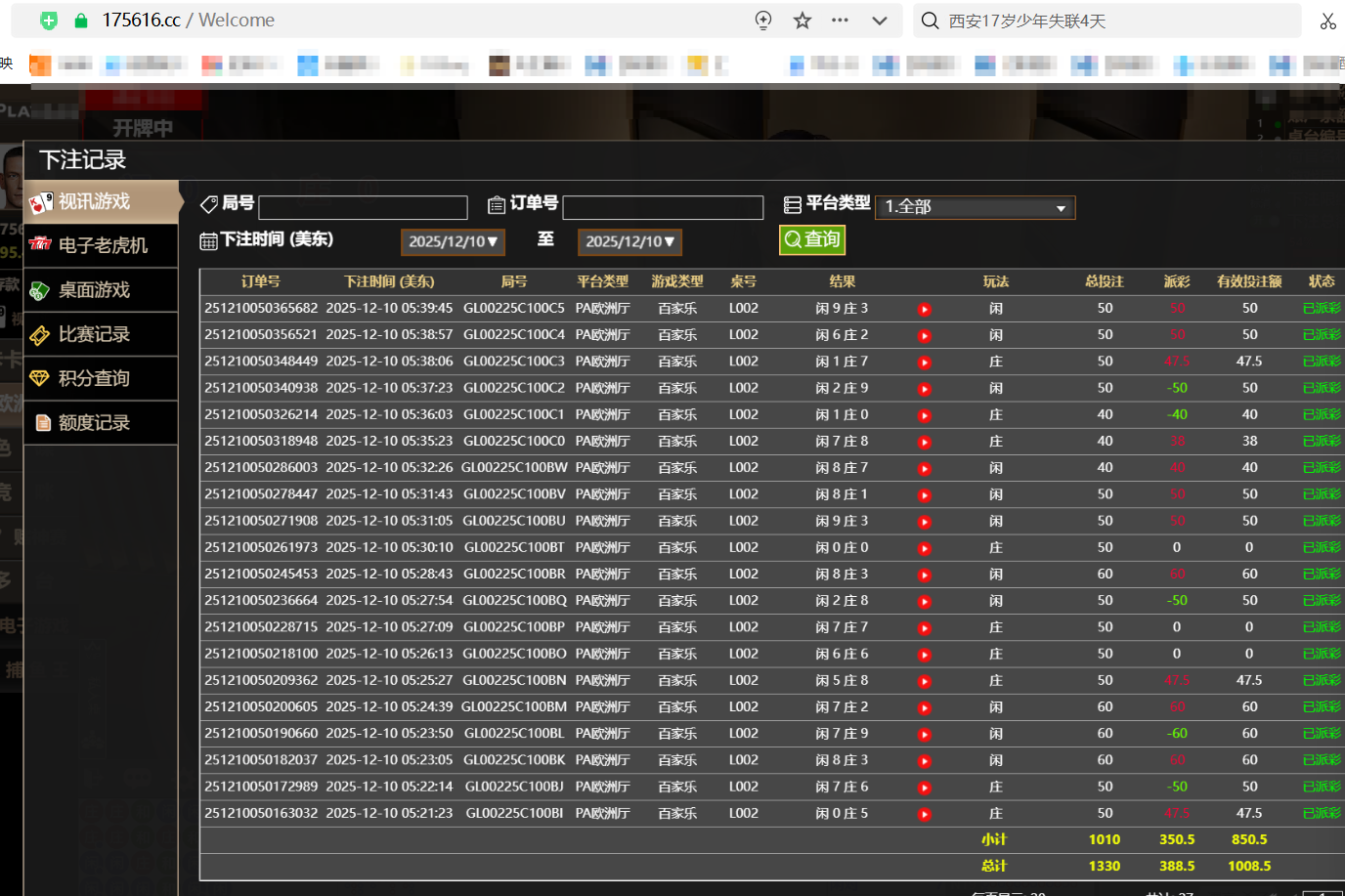Select the 视讯游戏 tab in sidebar
Screen dimensions: 1345x896
coord(101,202)
